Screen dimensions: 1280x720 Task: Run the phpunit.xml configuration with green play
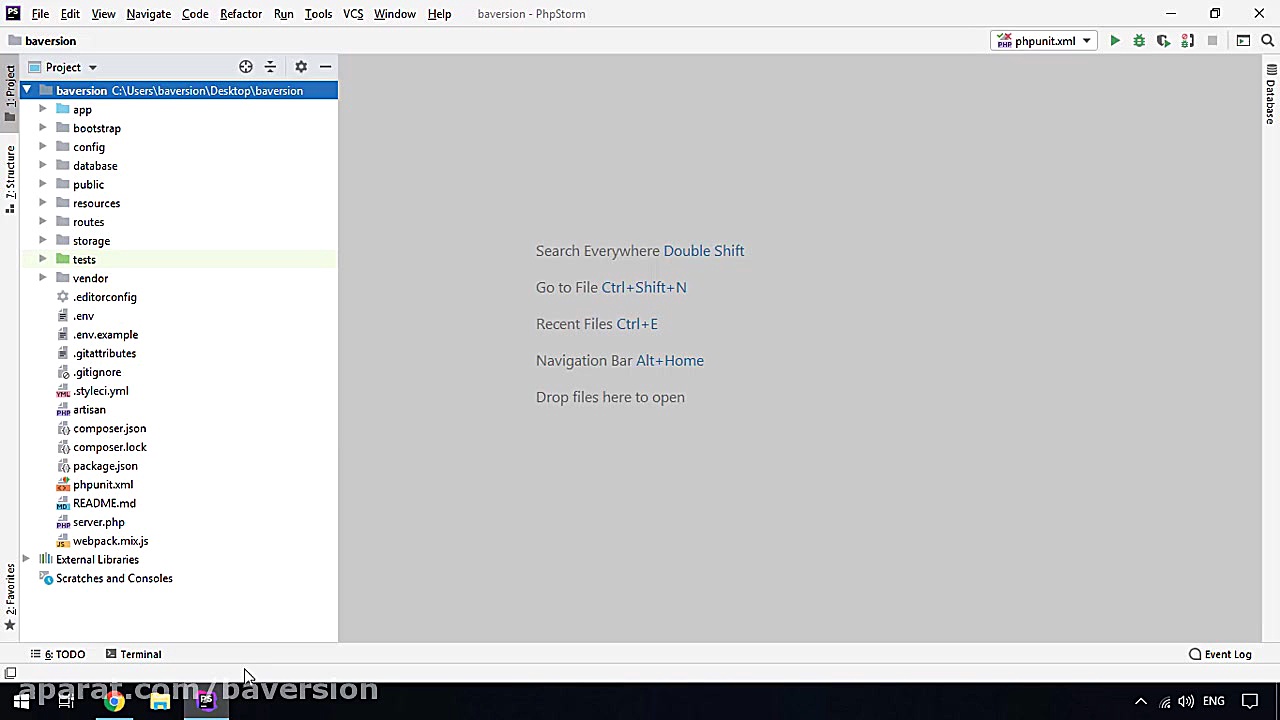(x=1115, y=41)
